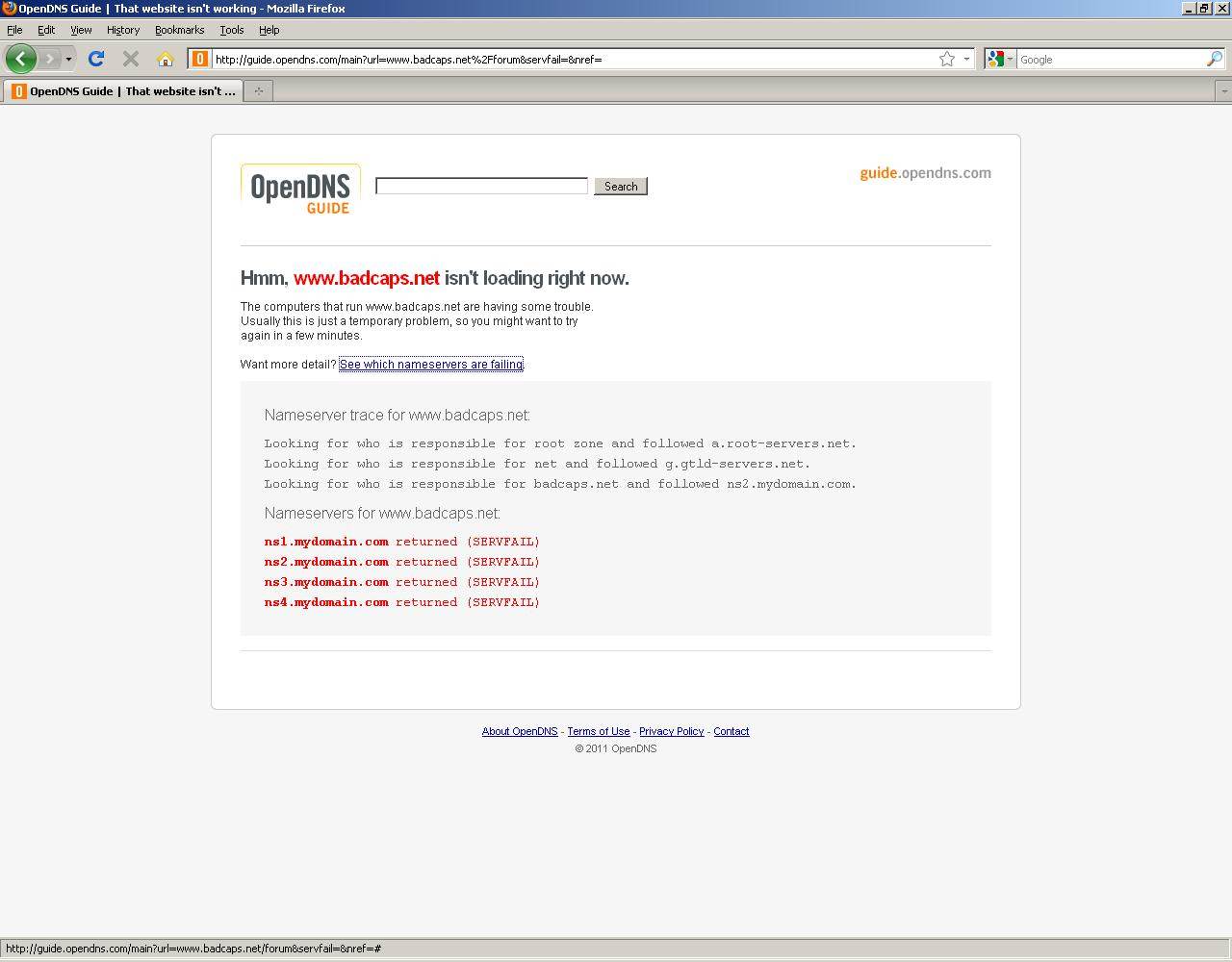Open the Bookmarks menu
1232x962 pixels.
179,30
